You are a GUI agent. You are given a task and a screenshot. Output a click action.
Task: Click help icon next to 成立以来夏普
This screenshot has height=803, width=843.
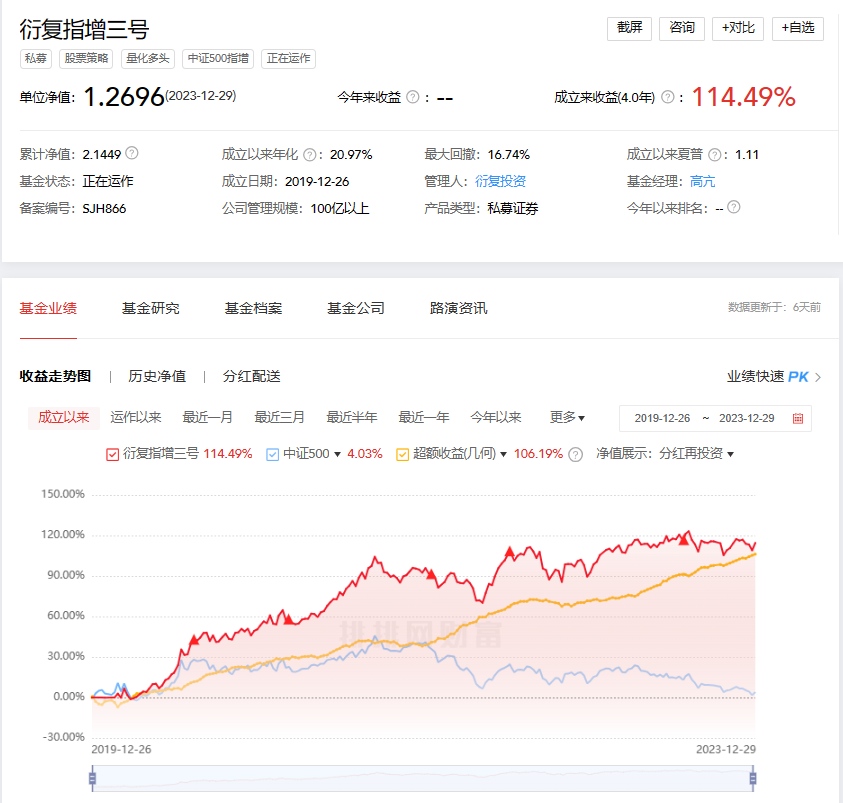click(715, 155)
